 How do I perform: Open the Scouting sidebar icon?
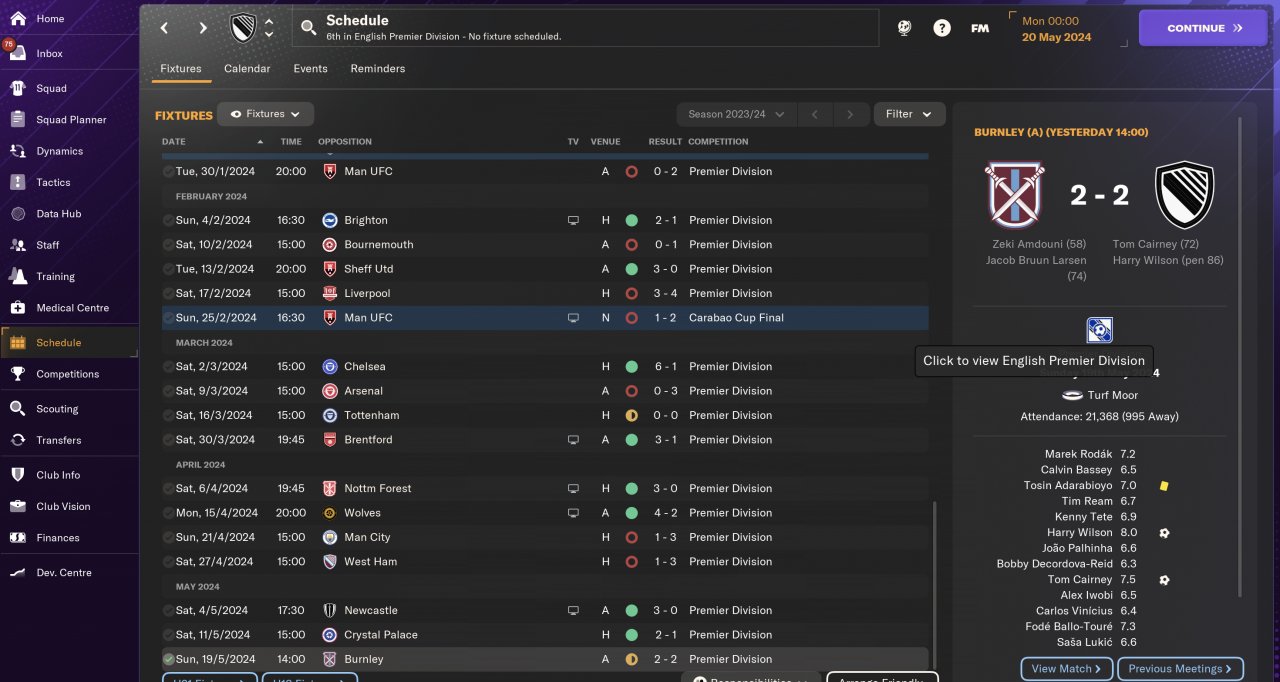pos(17,409)
